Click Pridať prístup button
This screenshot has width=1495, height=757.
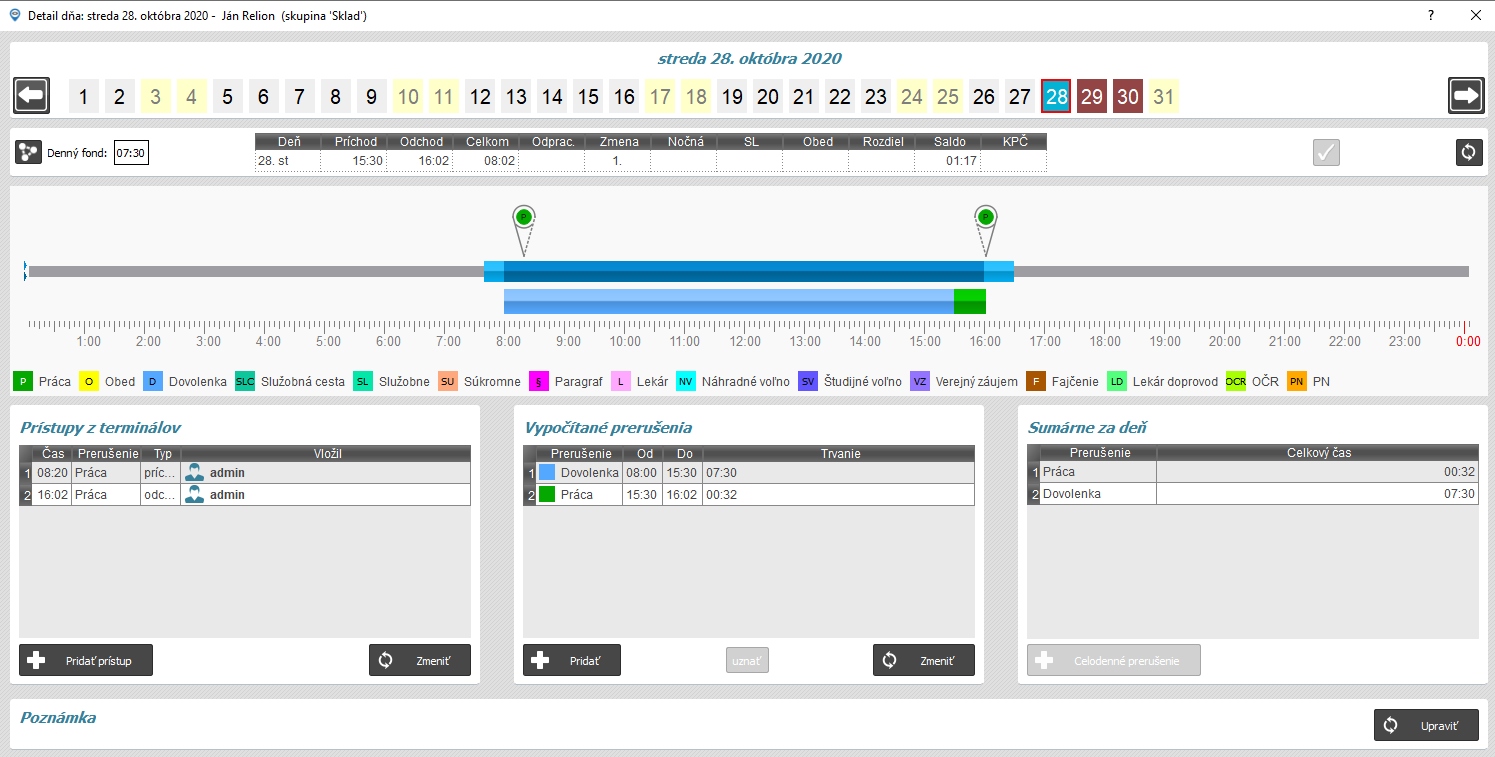pyautogui.click(x=86, y=660)
